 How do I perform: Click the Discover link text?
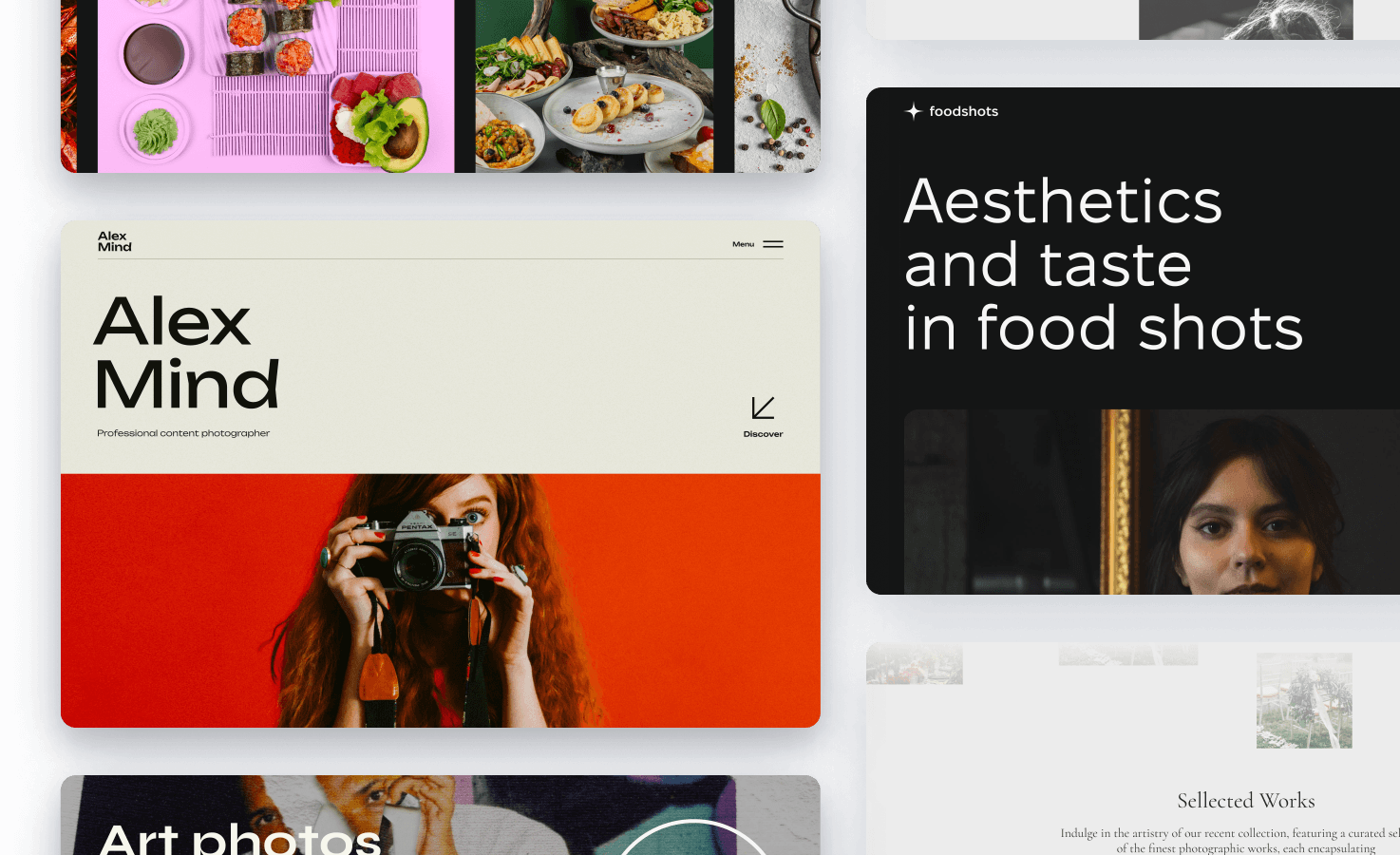763,434
